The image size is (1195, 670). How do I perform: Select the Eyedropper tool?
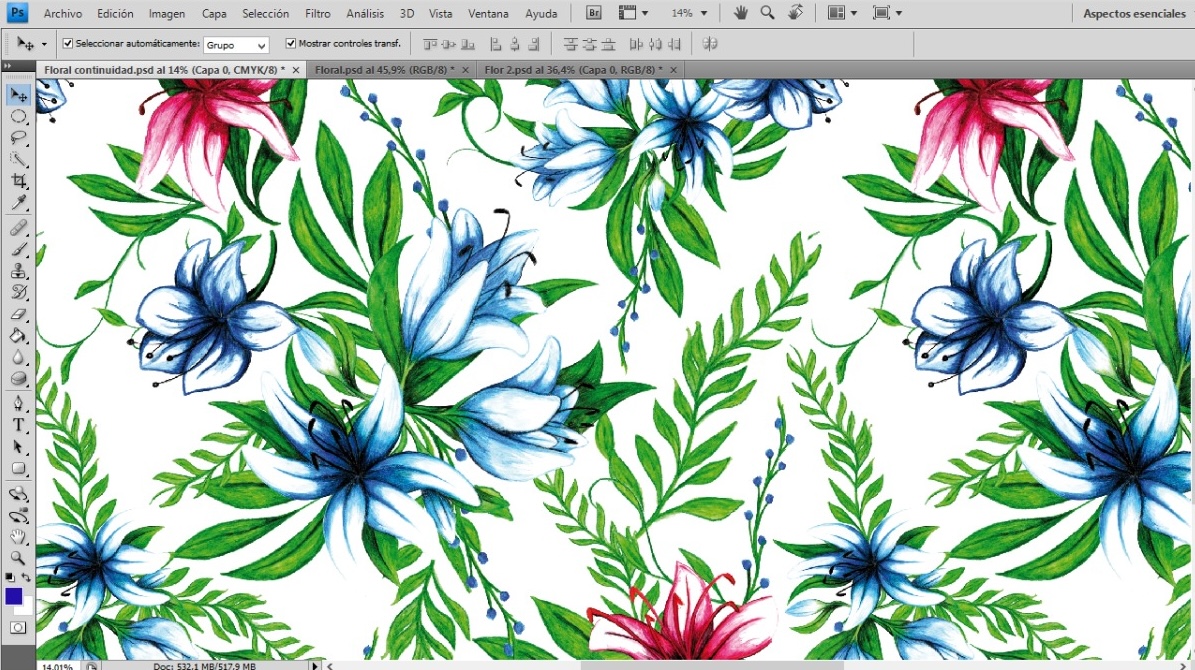coord(18,202)
